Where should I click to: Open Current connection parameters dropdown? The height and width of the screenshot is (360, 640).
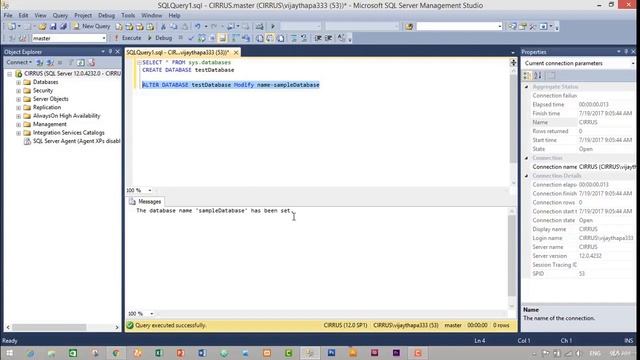pyautogui.click(x=633, y=63)
